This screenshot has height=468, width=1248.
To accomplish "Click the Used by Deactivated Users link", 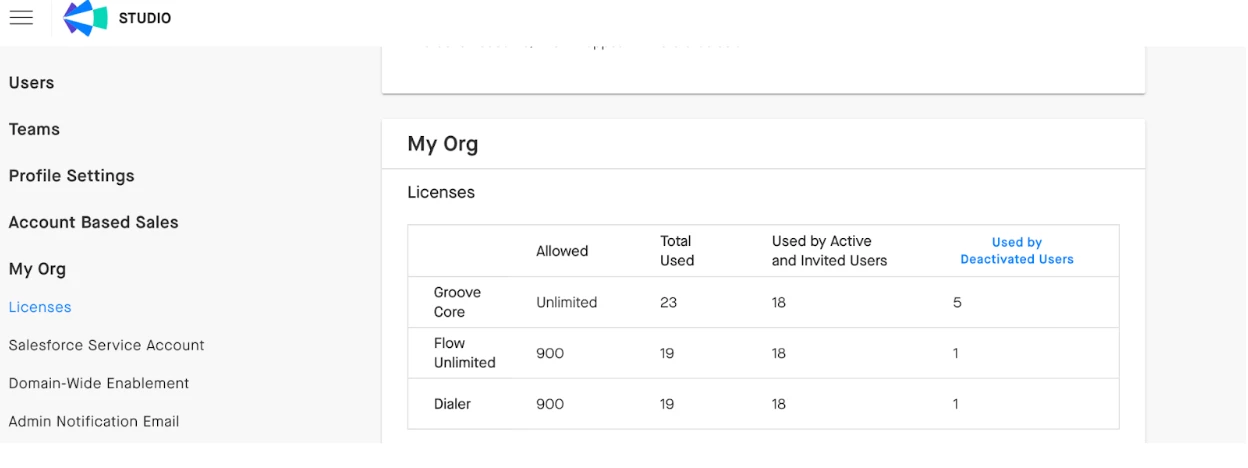I will pos(1016,250).
